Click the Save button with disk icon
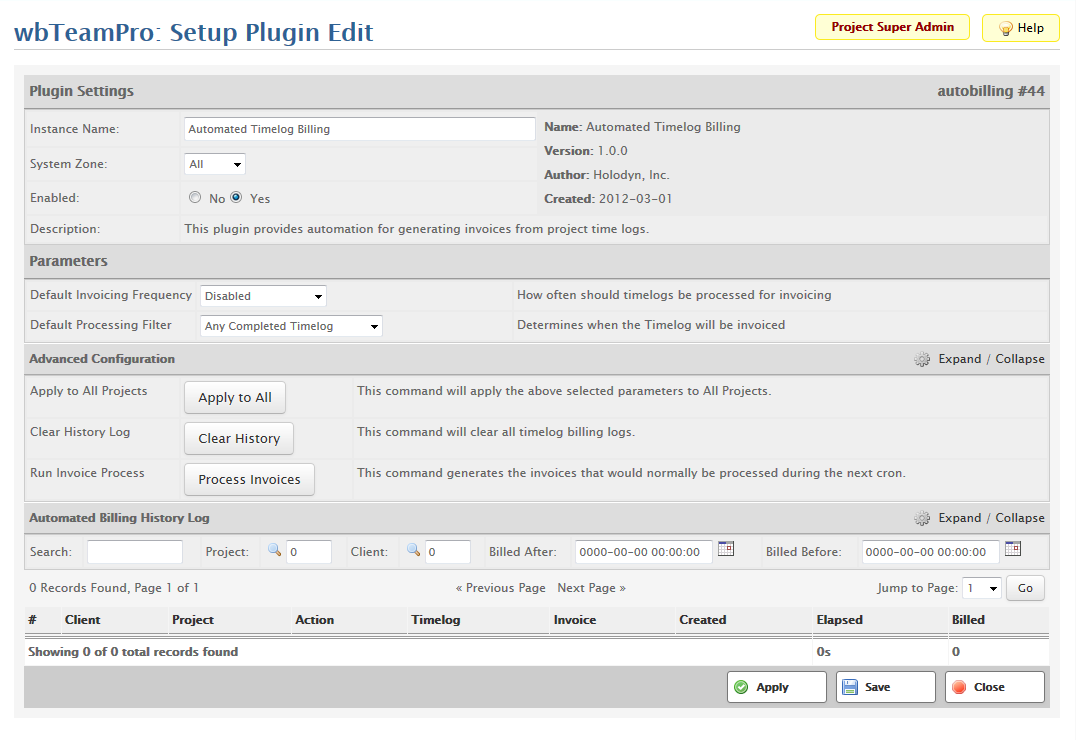The height and width of the screenshot is (740, 1076). [885, 687]
